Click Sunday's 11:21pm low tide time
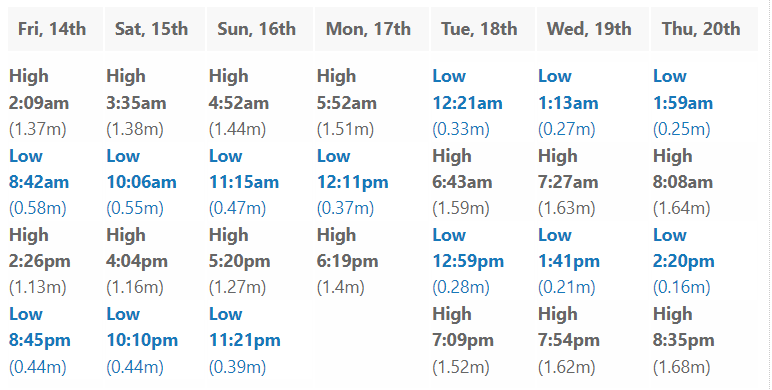This screenshot has height=390, width=772. pos(245,340)
